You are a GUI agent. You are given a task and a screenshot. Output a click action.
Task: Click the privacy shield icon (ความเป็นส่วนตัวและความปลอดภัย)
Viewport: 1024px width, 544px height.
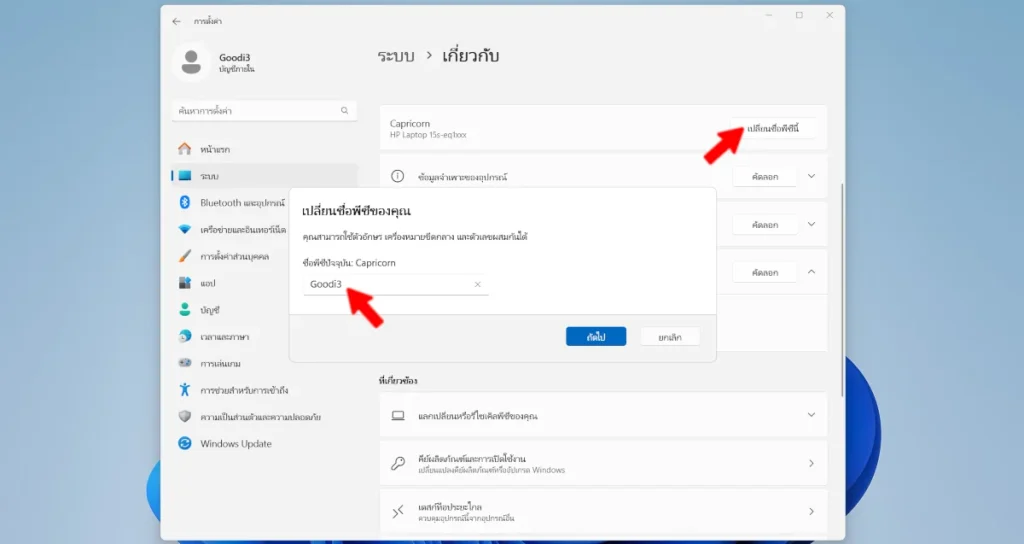click(x=184, y=416)
